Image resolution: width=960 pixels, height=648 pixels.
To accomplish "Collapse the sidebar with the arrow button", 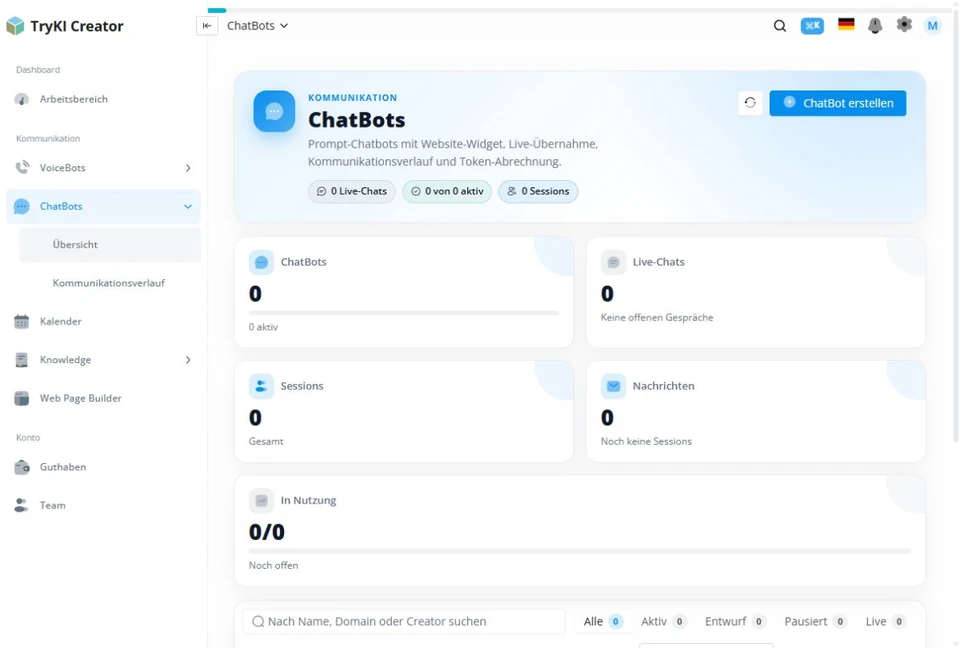I will [x=207, y=26].
